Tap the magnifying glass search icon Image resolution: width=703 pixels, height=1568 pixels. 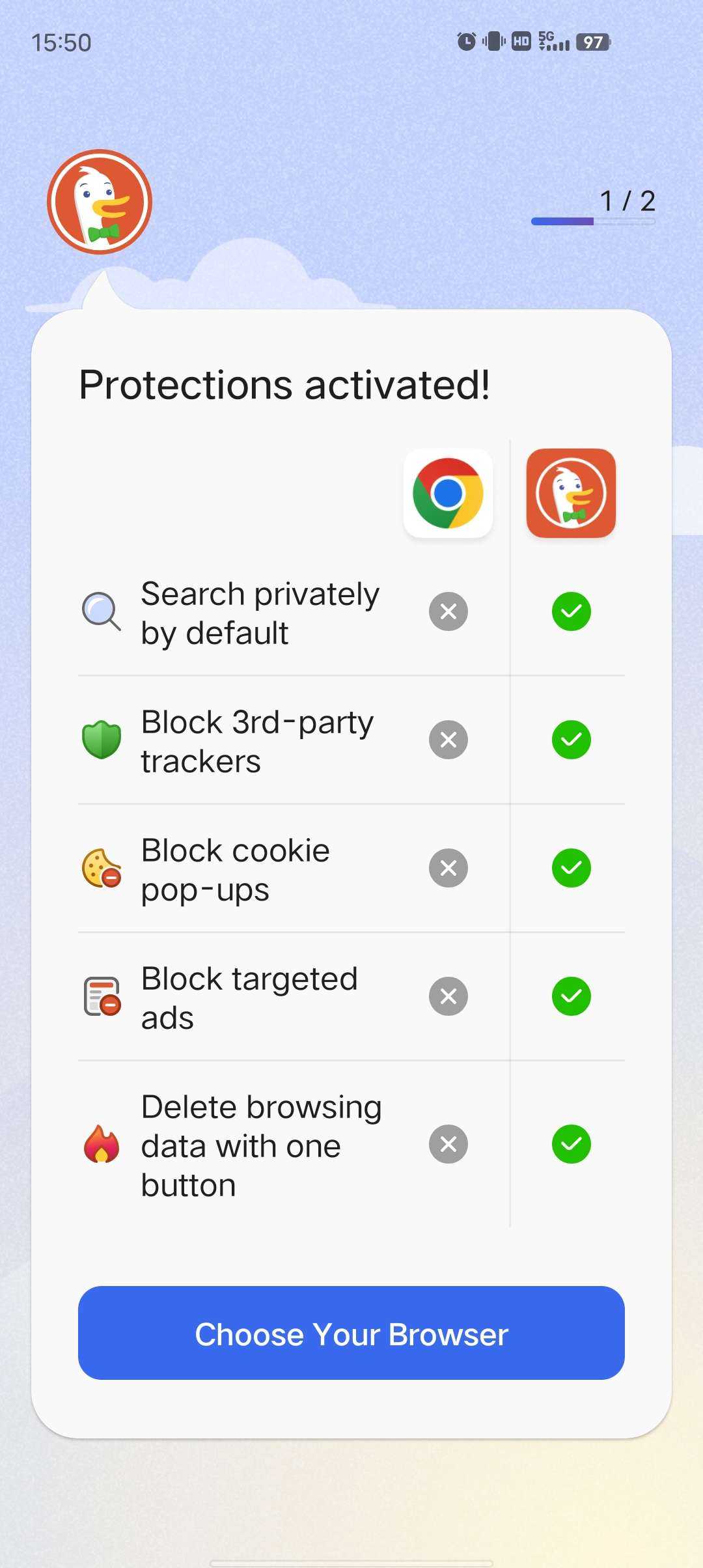101,611
